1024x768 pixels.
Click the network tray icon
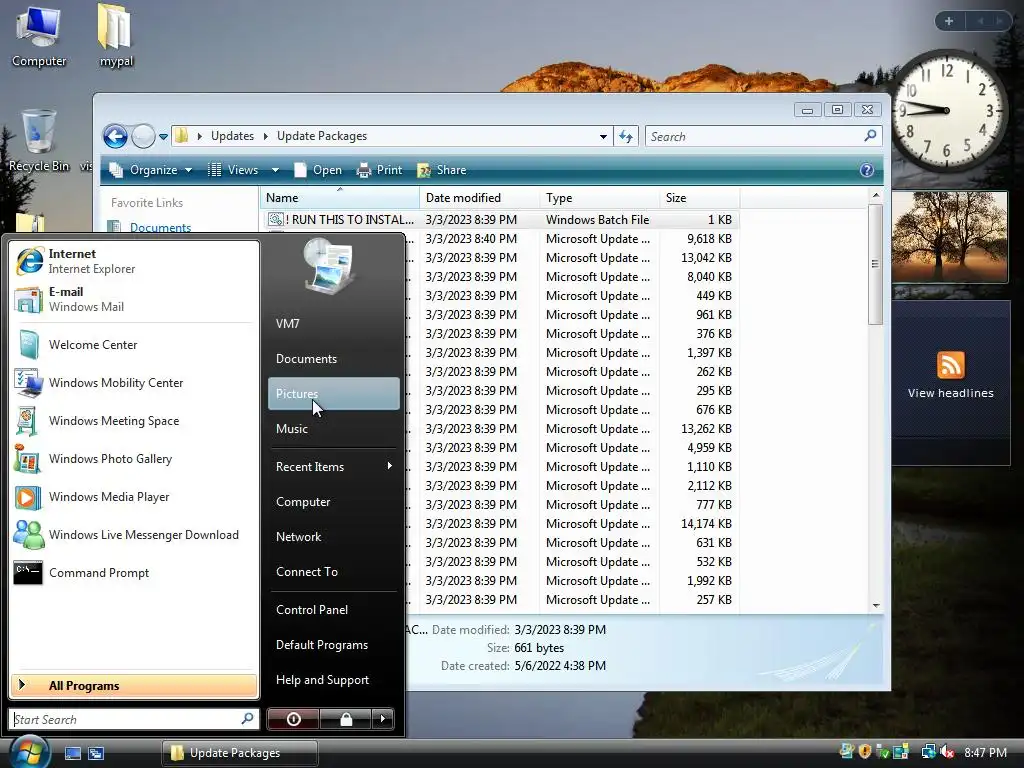pyautogui.click(x=928, y=752)
